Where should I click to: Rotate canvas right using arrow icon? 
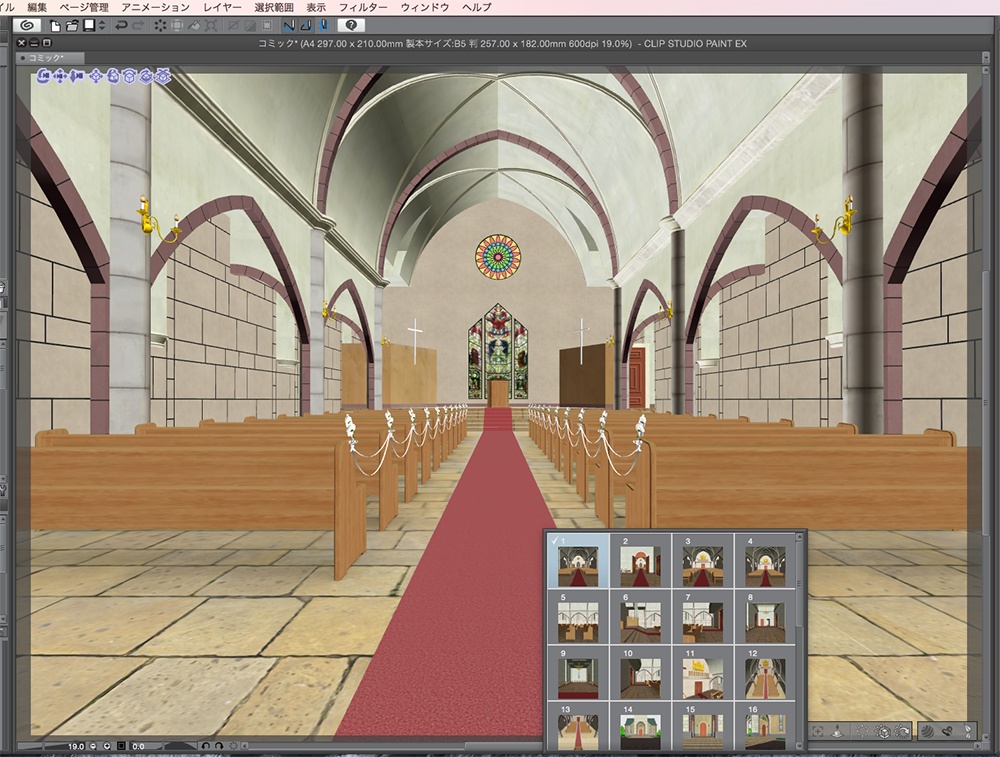click(x=219, y=746)
